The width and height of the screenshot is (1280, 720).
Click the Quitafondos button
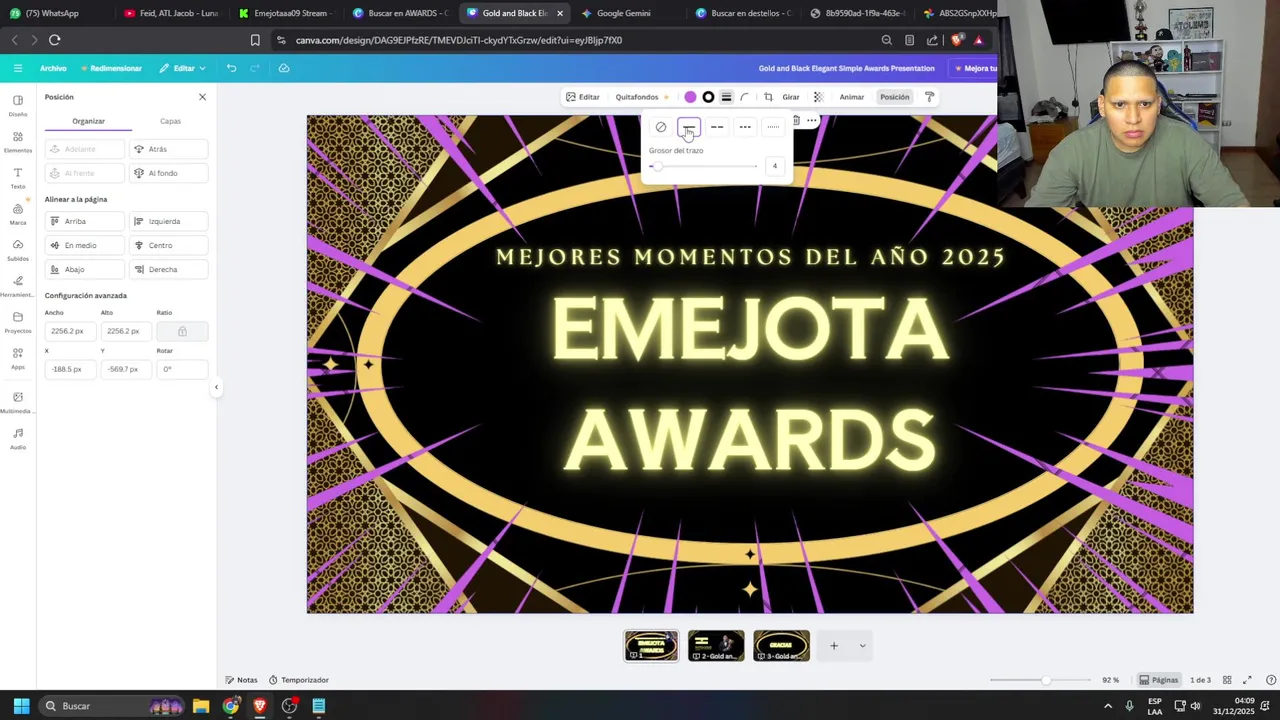pos(642,97)
